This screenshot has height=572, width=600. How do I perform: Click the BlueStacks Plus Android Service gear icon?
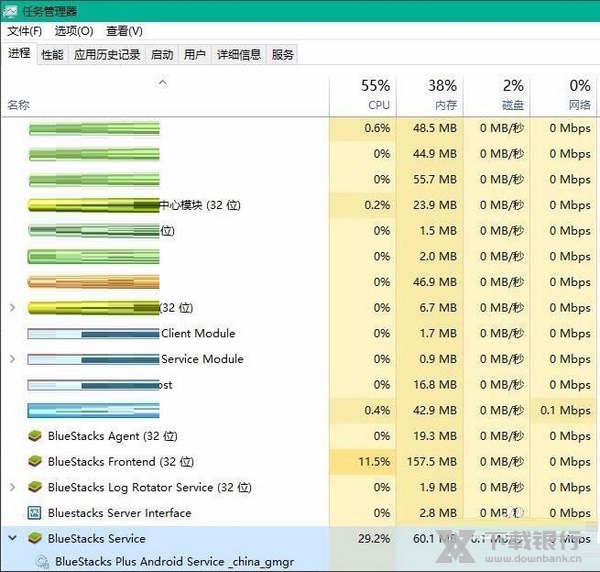[x=41, y=562]
